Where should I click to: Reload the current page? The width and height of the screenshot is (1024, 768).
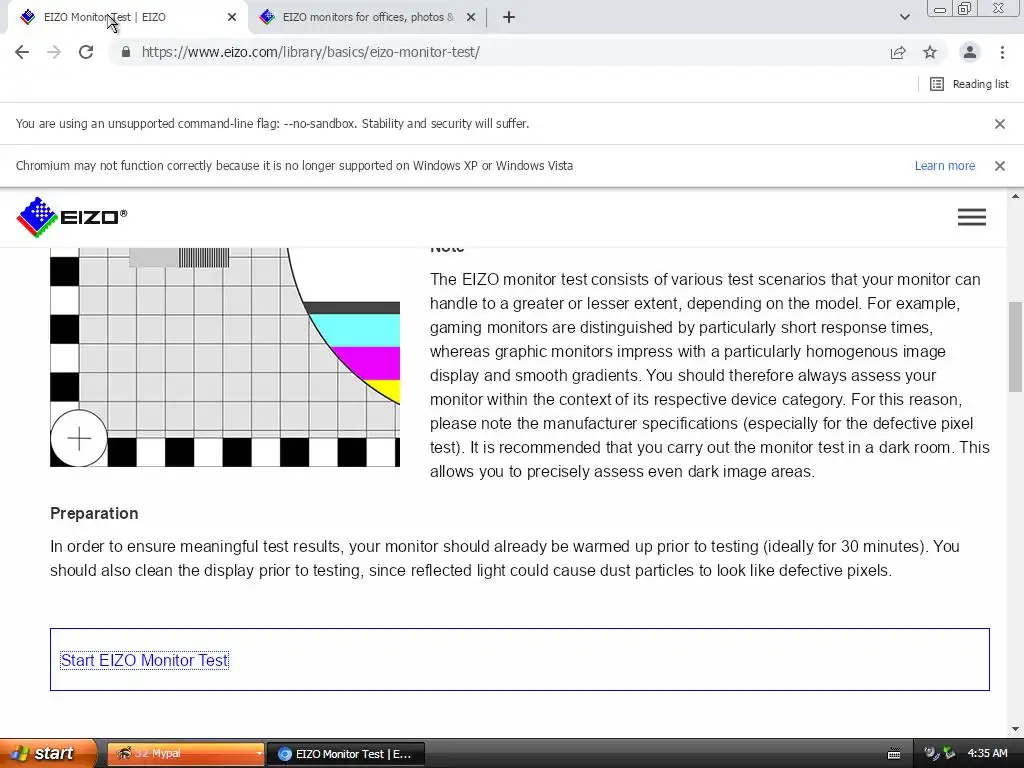coord(86,52)
